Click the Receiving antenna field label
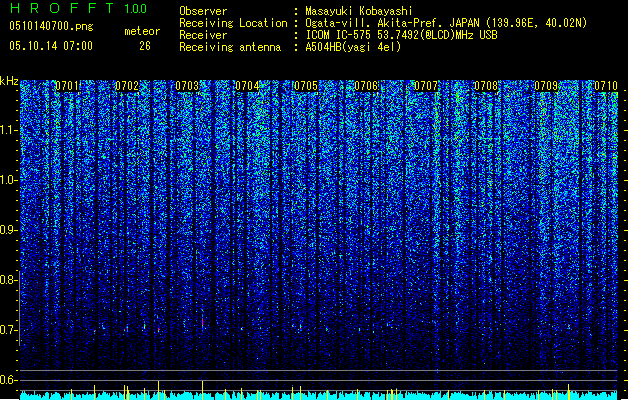This screenshot has width=629, height=400. pos(230,47)
